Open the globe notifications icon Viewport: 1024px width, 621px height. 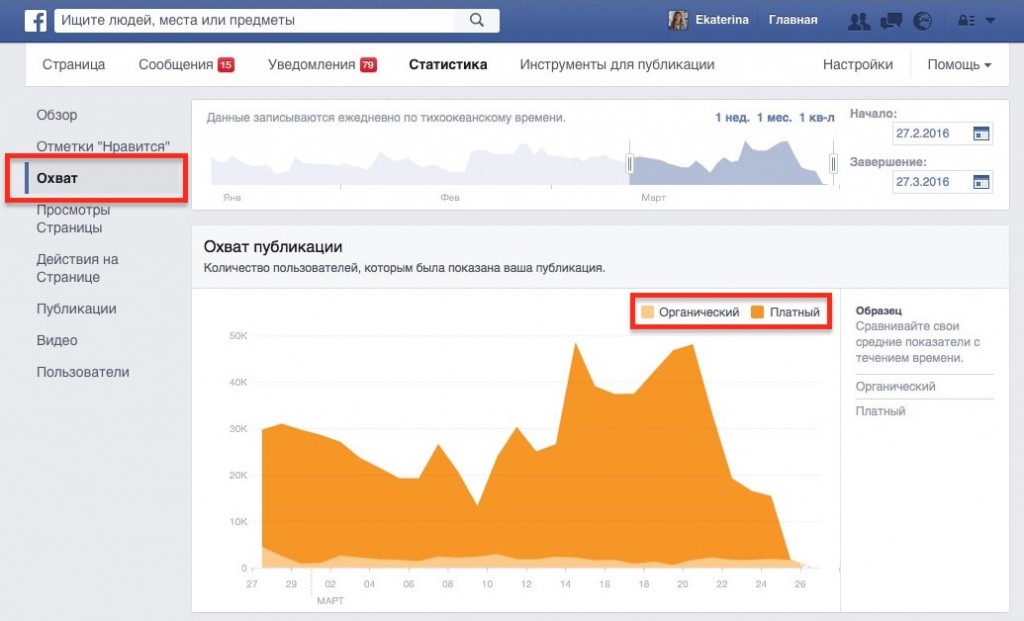click(x=923, y=20)
